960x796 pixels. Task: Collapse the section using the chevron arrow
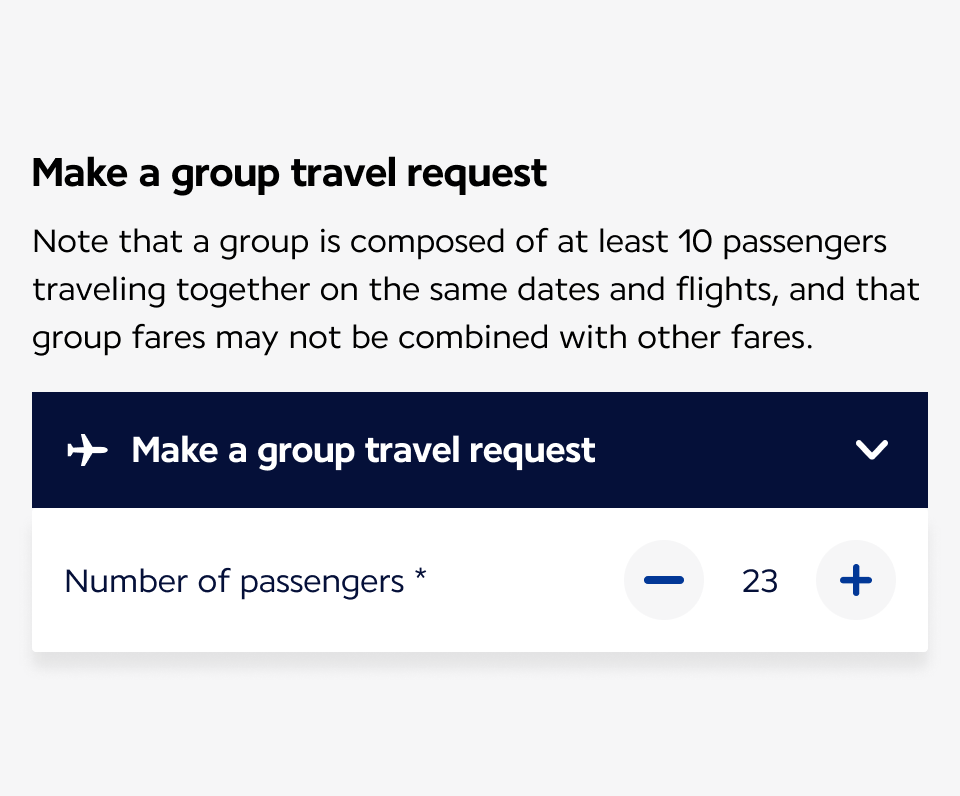point(872,451)
